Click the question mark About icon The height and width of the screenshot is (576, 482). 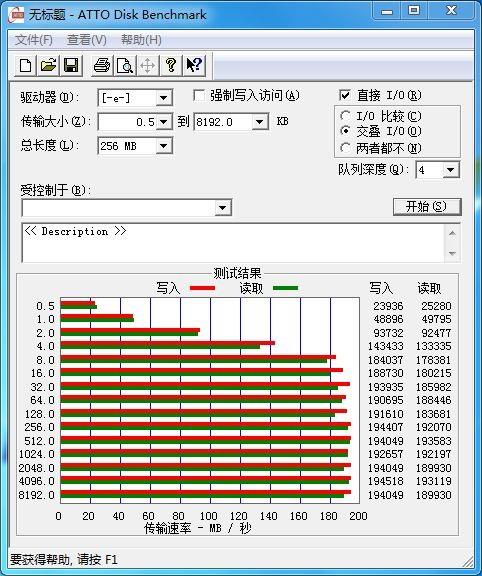[x=170, y=65]
